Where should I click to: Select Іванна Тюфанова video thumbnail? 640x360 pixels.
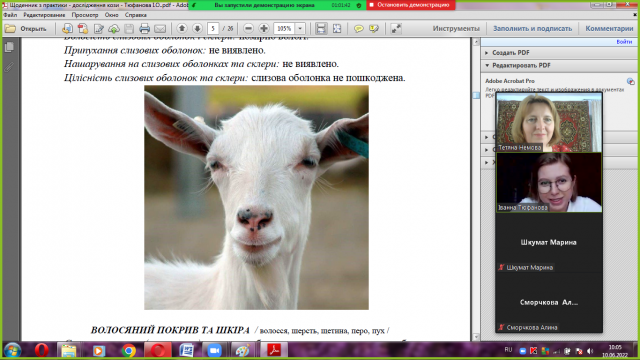coord(549,182)
